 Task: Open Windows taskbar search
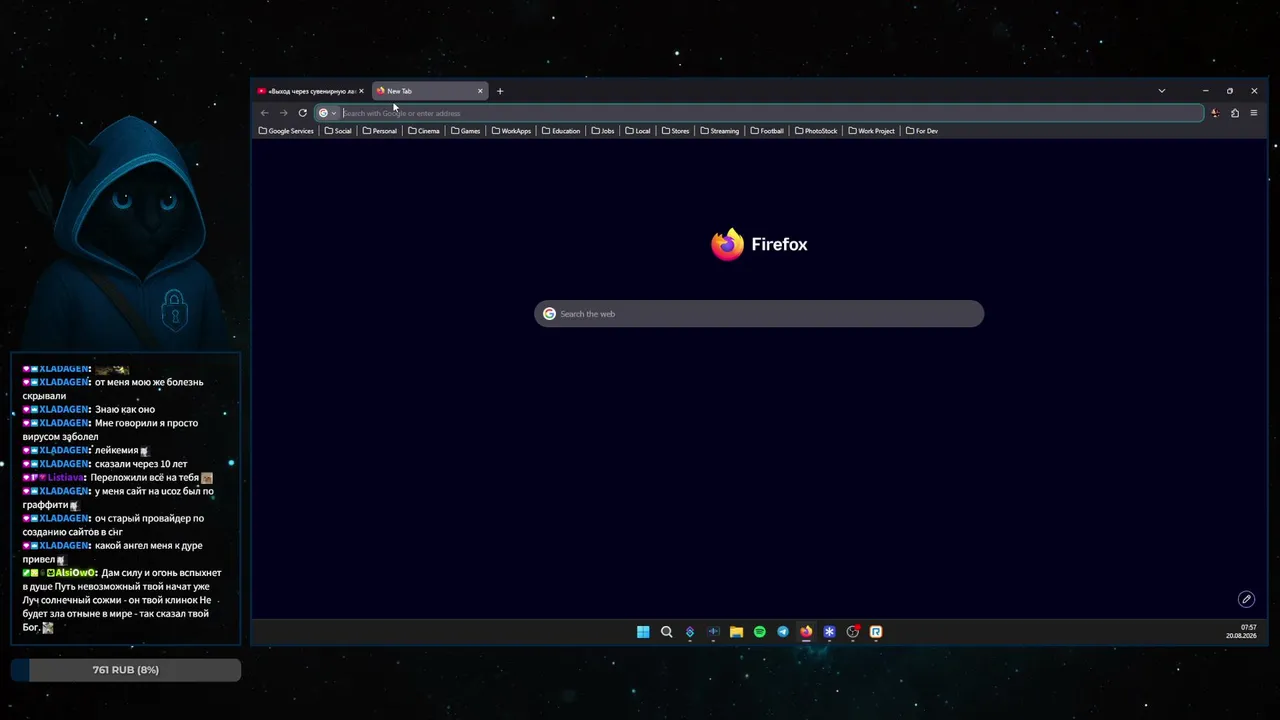tap(667, 632)
